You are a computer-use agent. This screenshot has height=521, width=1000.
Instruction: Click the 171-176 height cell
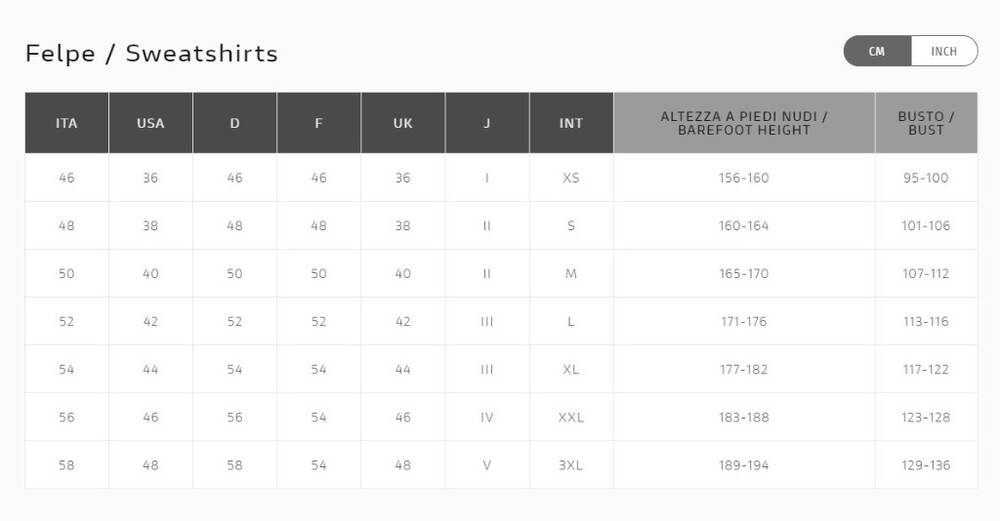744,322
